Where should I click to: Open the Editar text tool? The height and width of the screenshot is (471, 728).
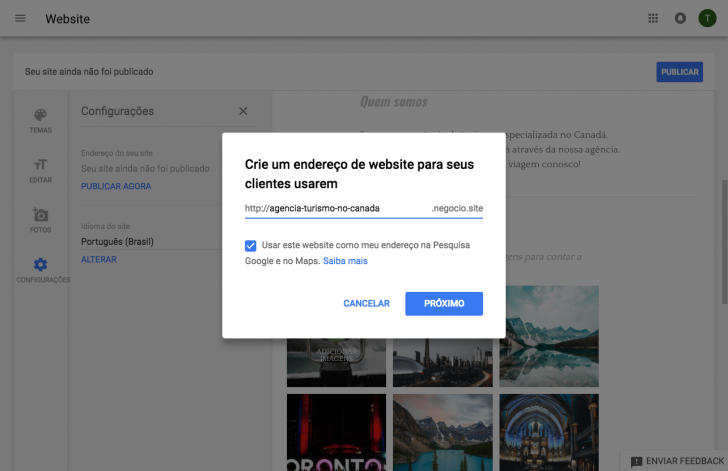pos(40,164)
